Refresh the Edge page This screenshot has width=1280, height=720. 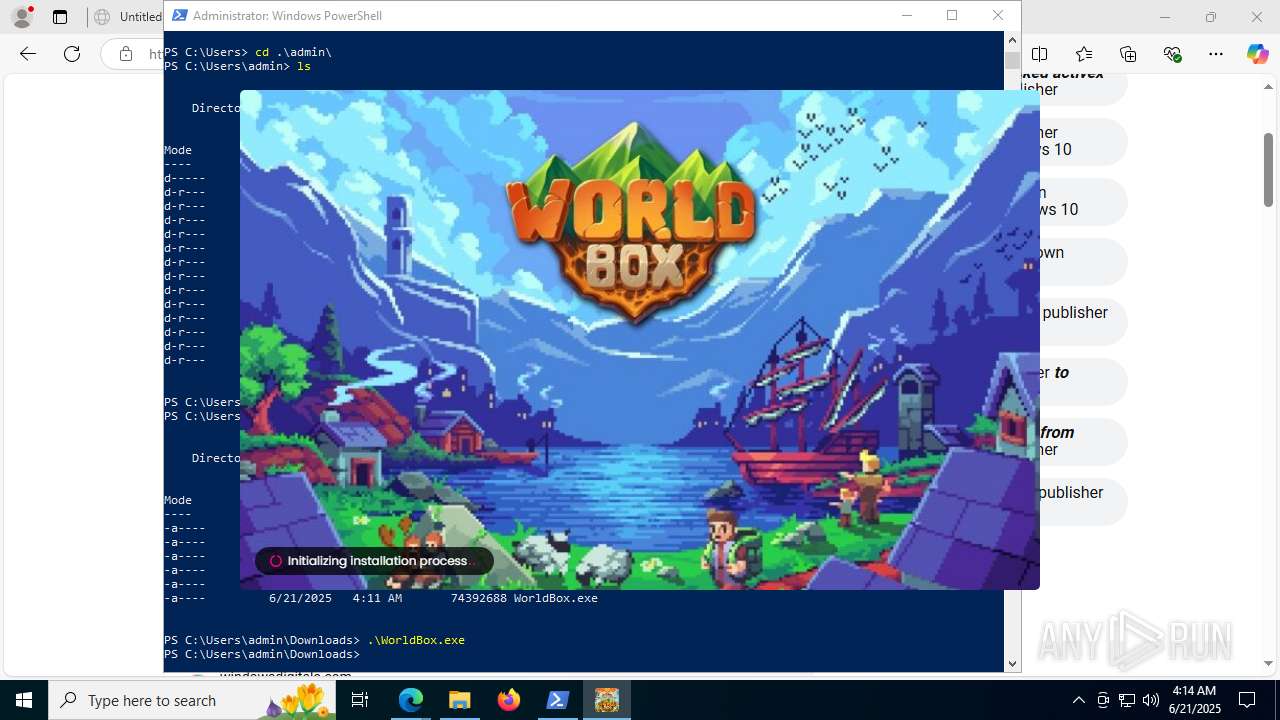coord(72,54)
